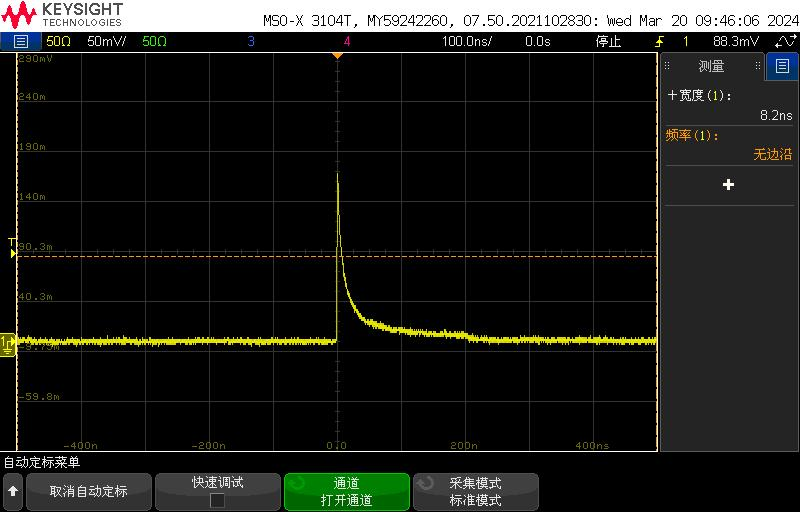This screenshot has height=512, width=800.
Task: Toggle the 停止 run status indicator
Action: point(608,41)
